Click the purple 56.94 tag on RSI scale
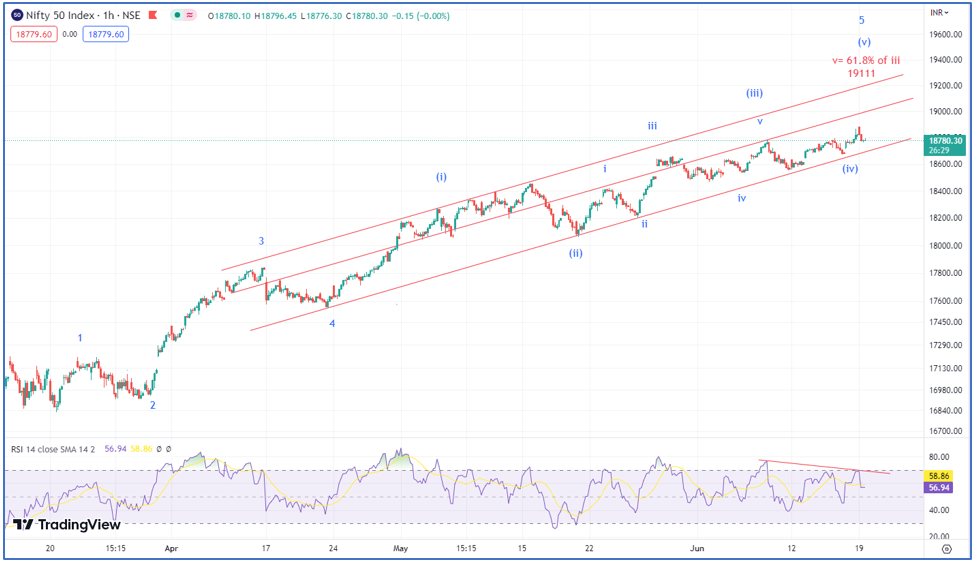The height and width of the screenshot is (564, 976). [939, 487]
